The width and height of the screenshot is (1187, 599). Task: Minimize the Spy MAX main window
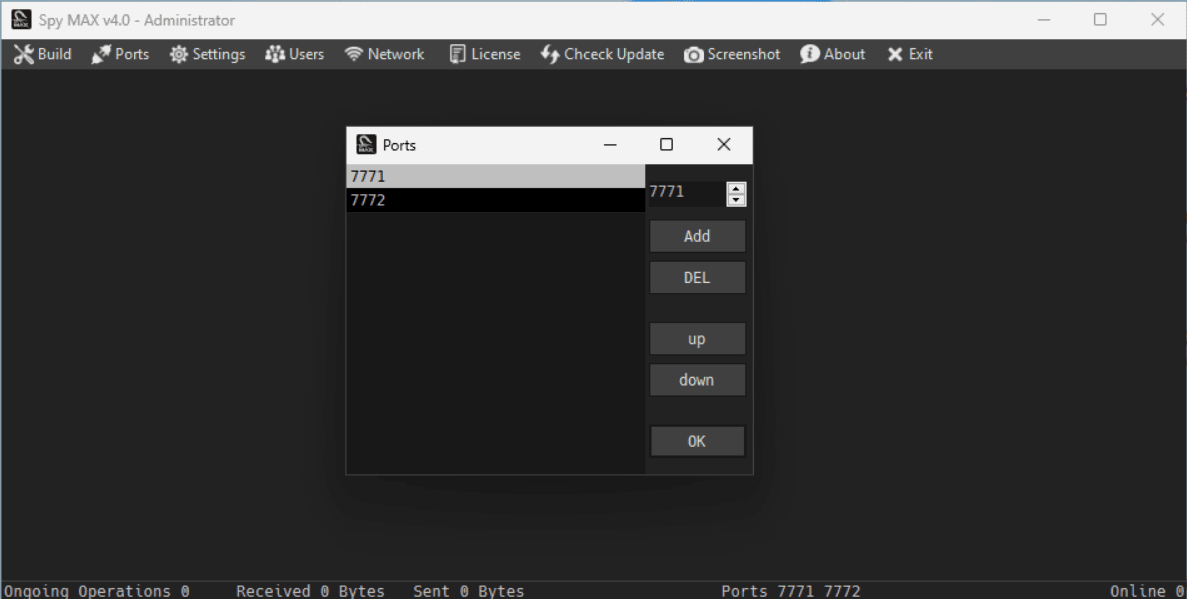point(1044,20)
